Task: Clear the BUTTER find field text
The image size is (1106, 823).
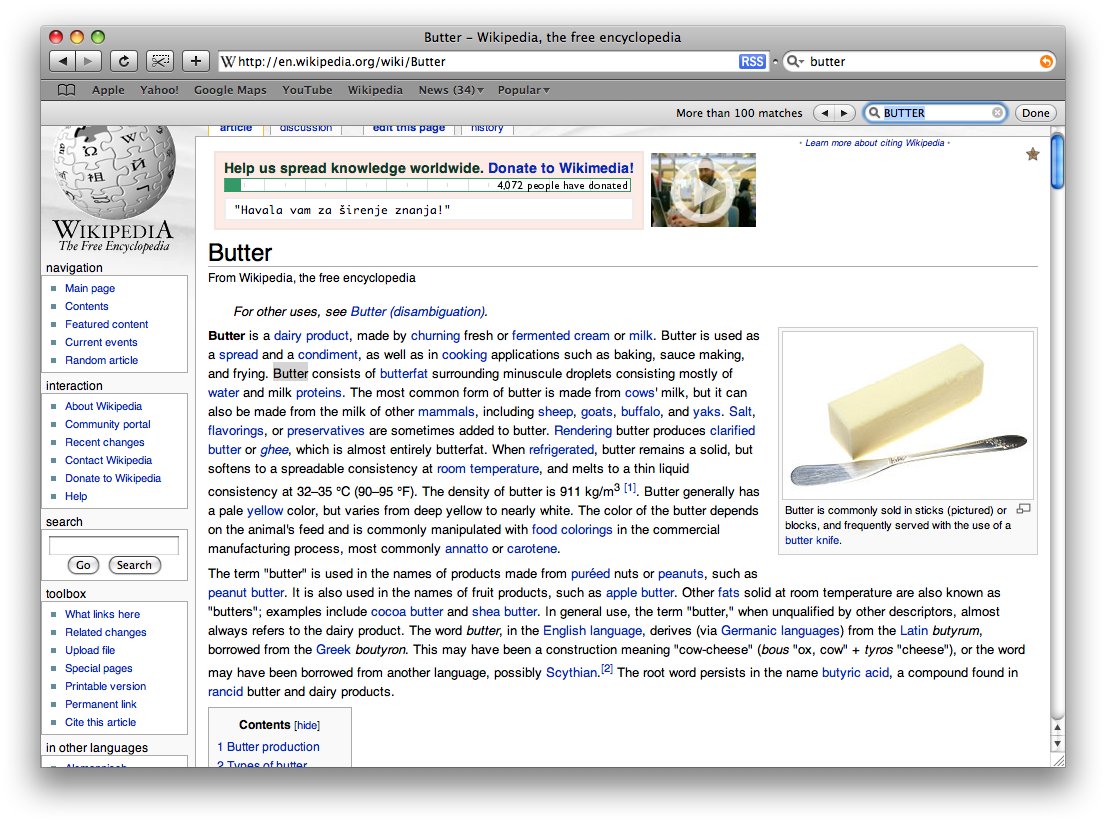Action: coord(997,113)
